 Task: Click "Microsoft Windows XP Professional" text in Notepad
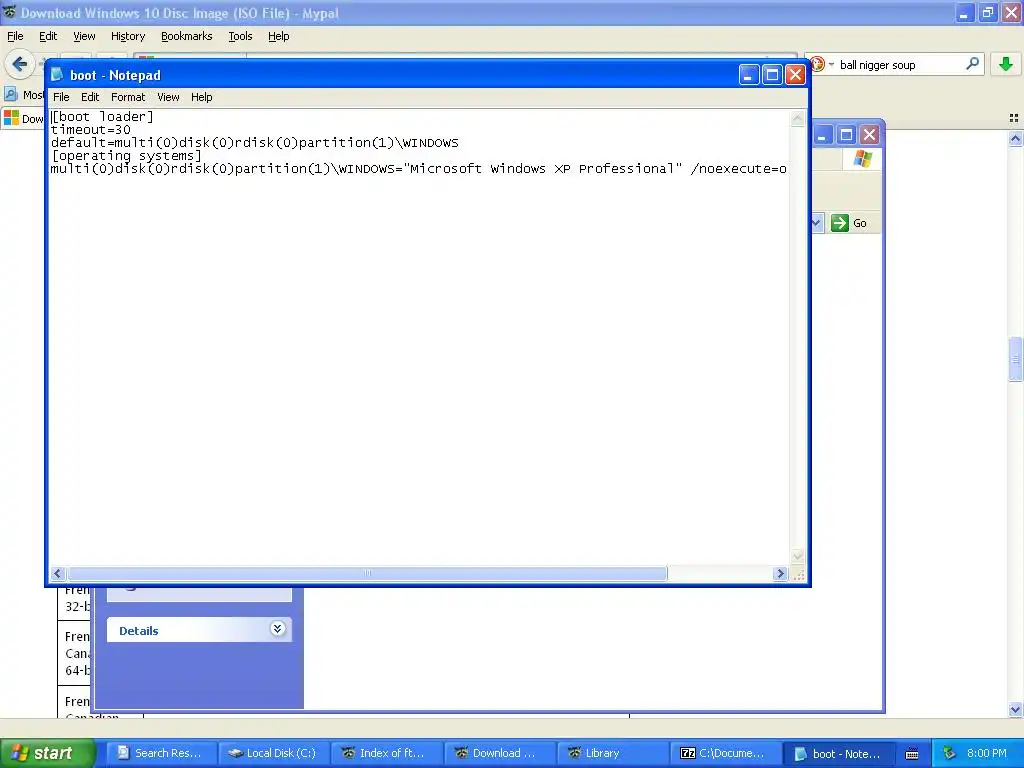tap(542, 168)
